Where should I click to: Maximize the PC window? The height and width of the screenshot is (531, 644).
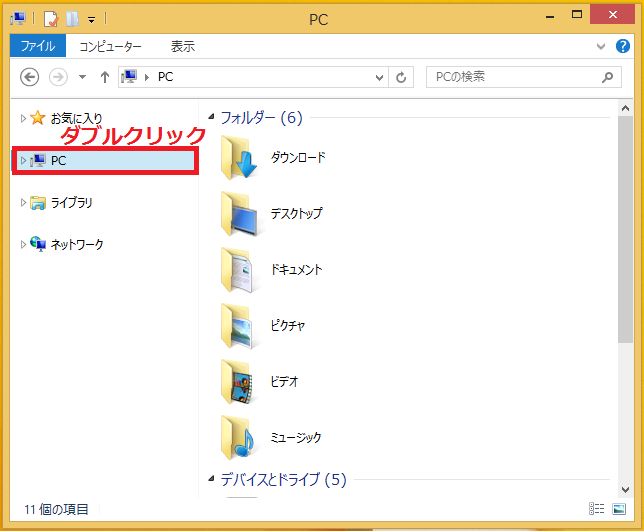click(x=577, y=16)
